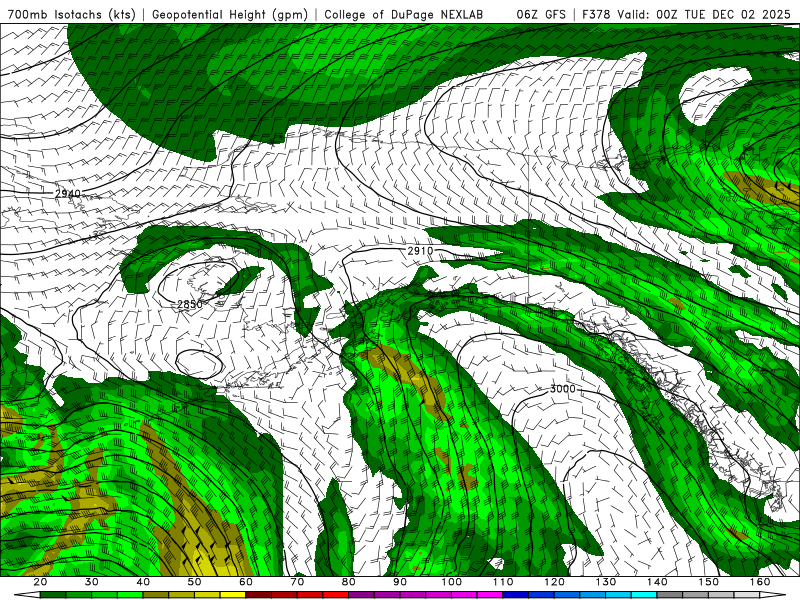Click the bright yellow swatch before the 60 mark
Screen dimensions: 800x600
233,595
